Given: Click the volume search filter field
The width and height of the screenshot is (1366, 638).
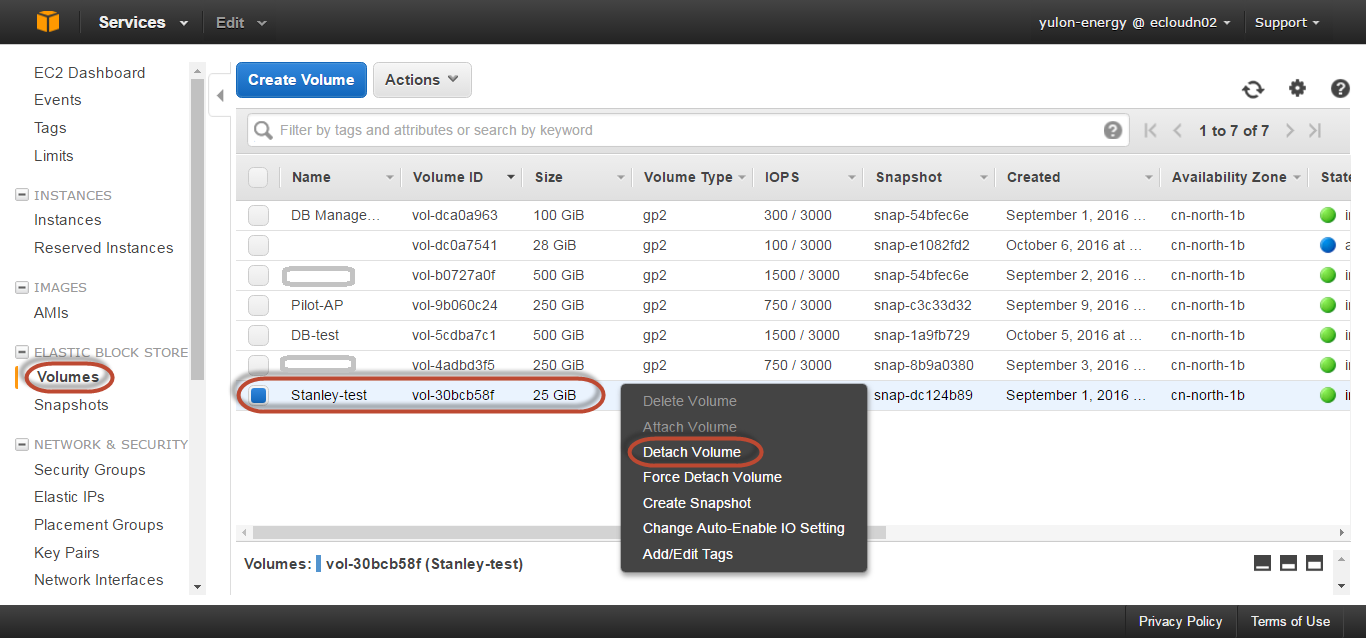Looking at the screenshot, I should tap(680, 131).
